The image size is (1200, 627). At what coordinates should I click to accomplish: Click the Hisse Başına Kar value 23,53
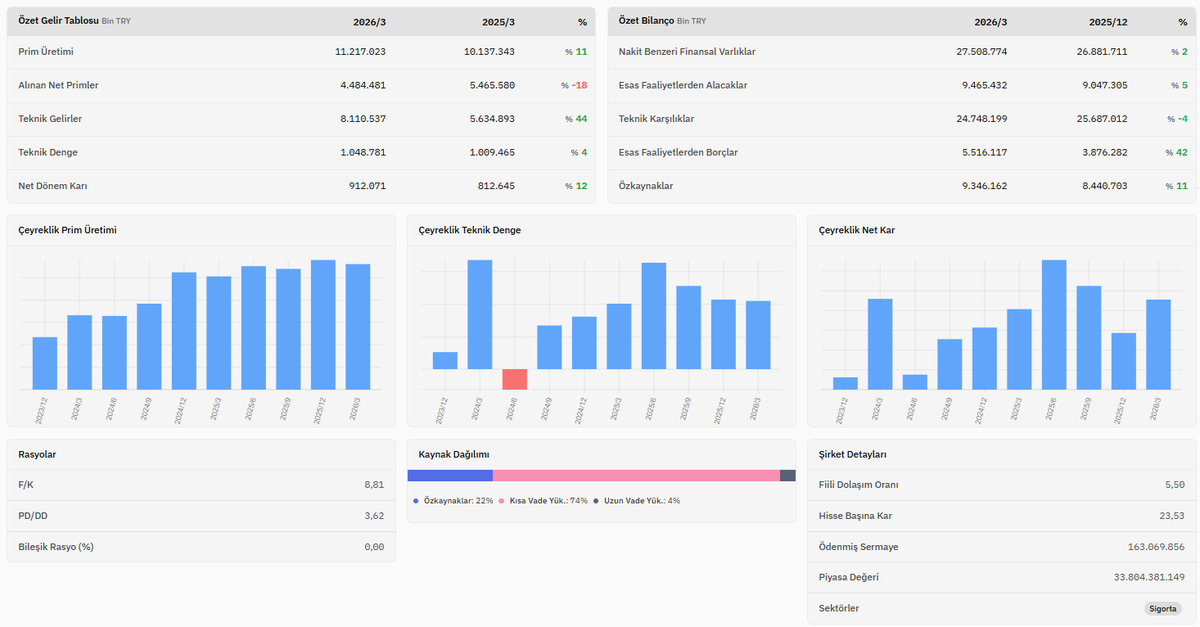pos(1172,516)
